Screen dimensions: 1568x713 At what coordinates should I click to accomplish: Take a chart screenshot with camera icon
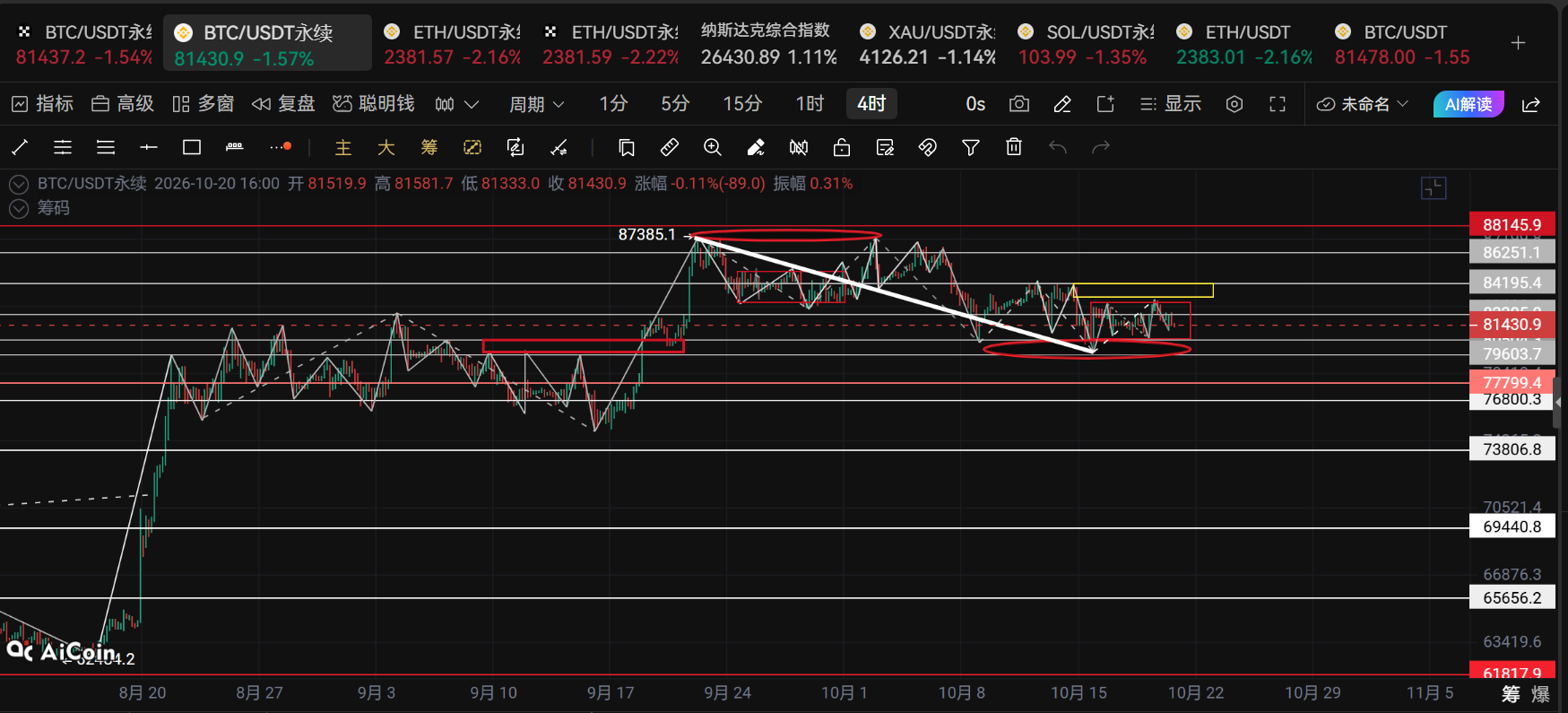coord(1019,104)
